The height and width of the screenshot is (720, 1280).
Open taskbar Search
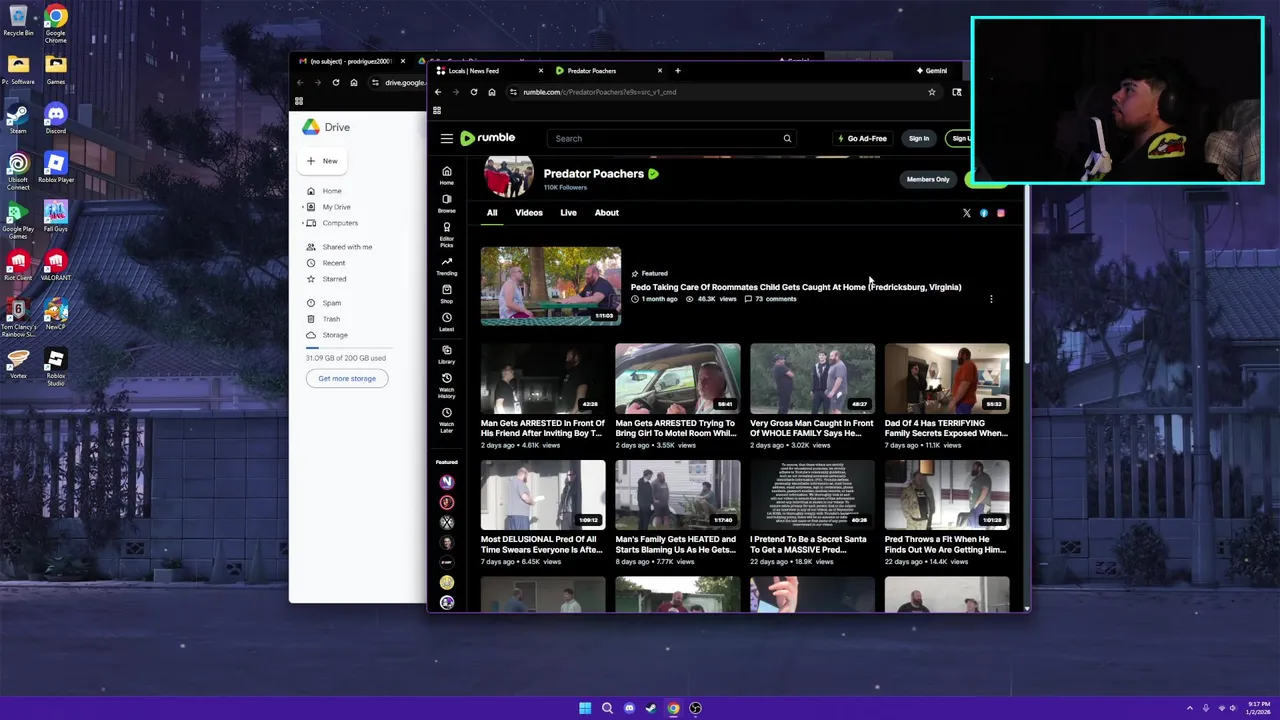pos(607,708)
